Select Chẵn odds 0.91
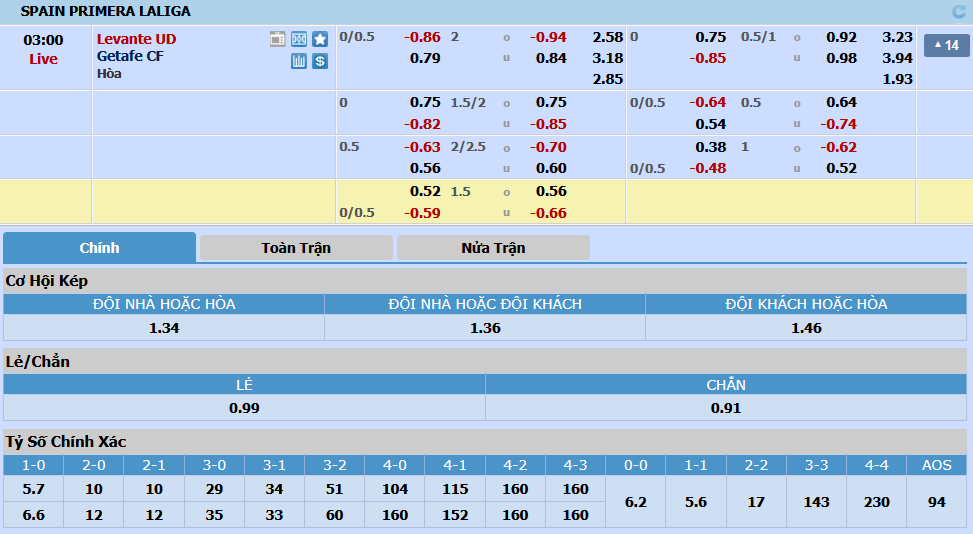973x534 pixels. (725, 408)
